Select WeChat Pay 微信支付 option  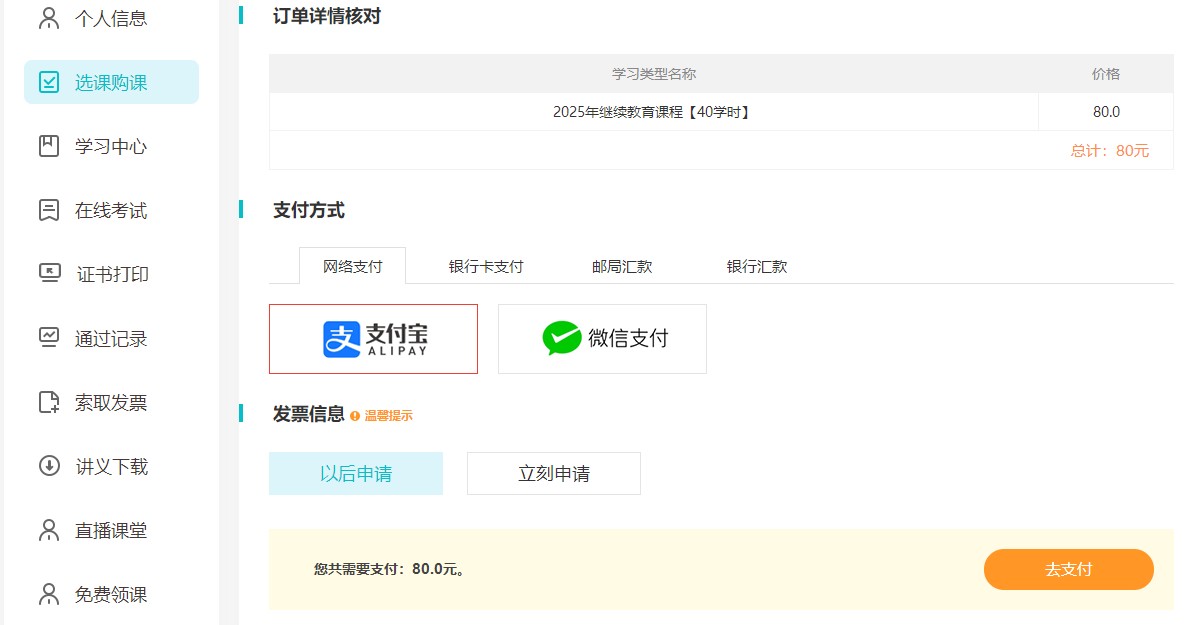coord(601,338)
